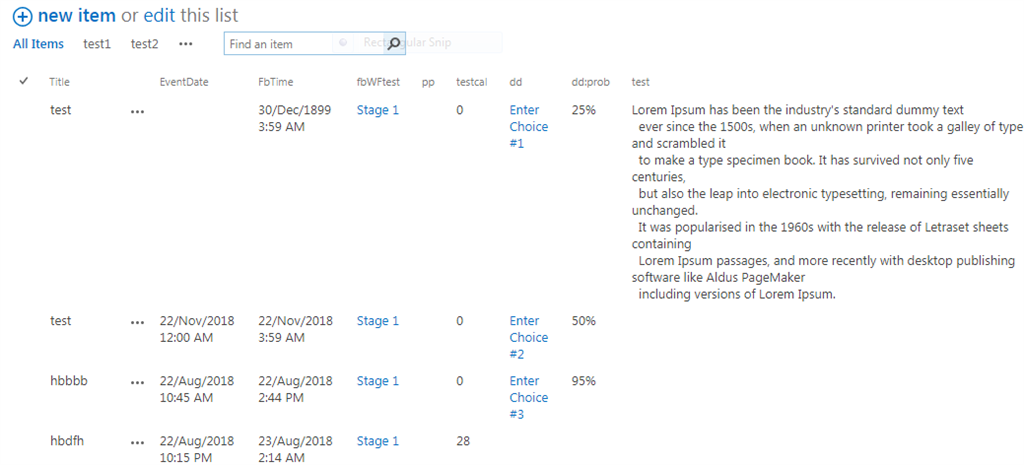Open ellipsis menu for the 25% test item

[137, 111]
